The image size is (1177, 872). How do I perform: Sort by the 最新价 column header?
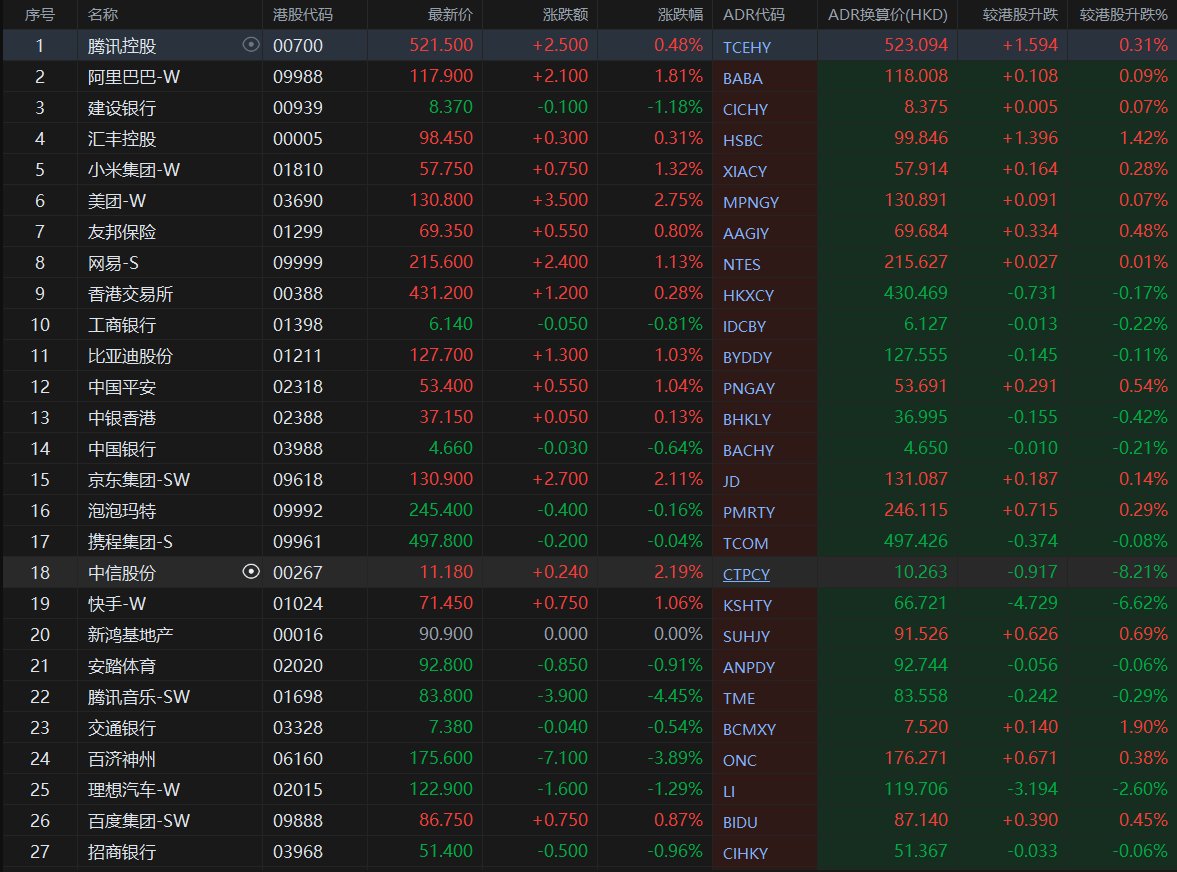coord(449,15)
